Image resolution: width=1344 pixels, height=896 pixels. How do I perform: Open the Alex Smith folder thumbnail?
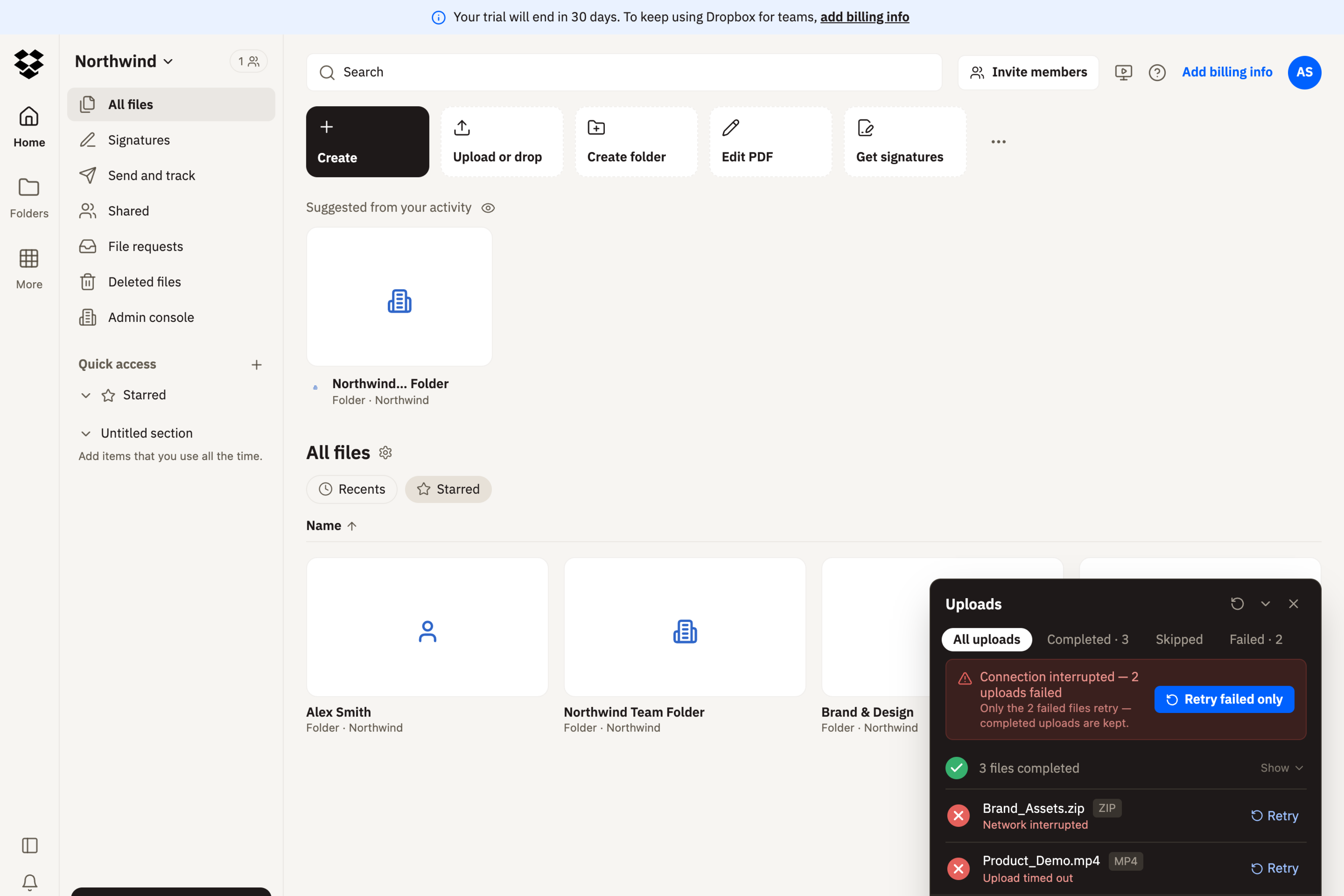(x=427, y=628)
